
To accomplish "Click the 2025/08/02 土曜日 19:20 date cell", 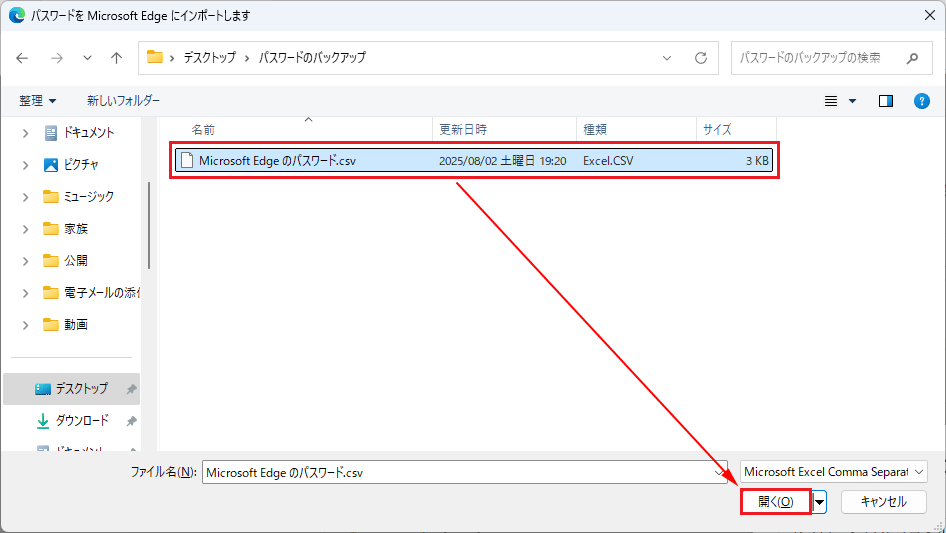I will (x=503, y=161).
